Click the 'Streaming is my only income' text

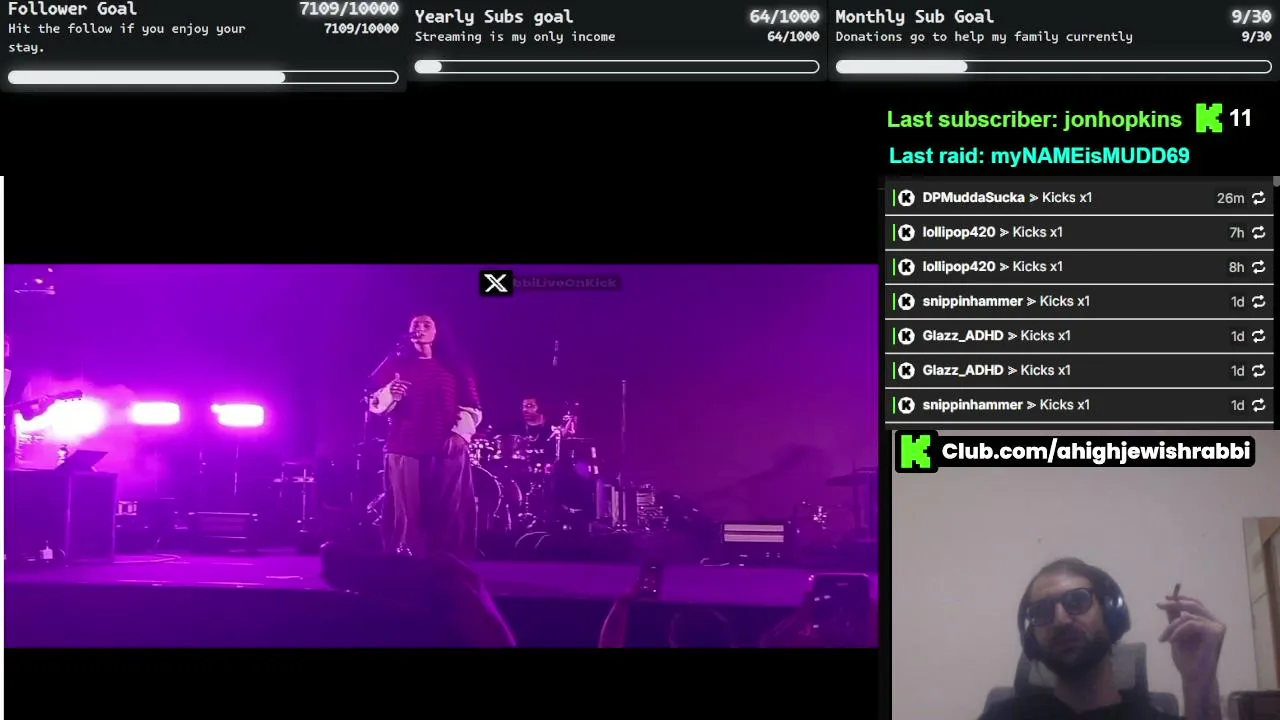515,37
